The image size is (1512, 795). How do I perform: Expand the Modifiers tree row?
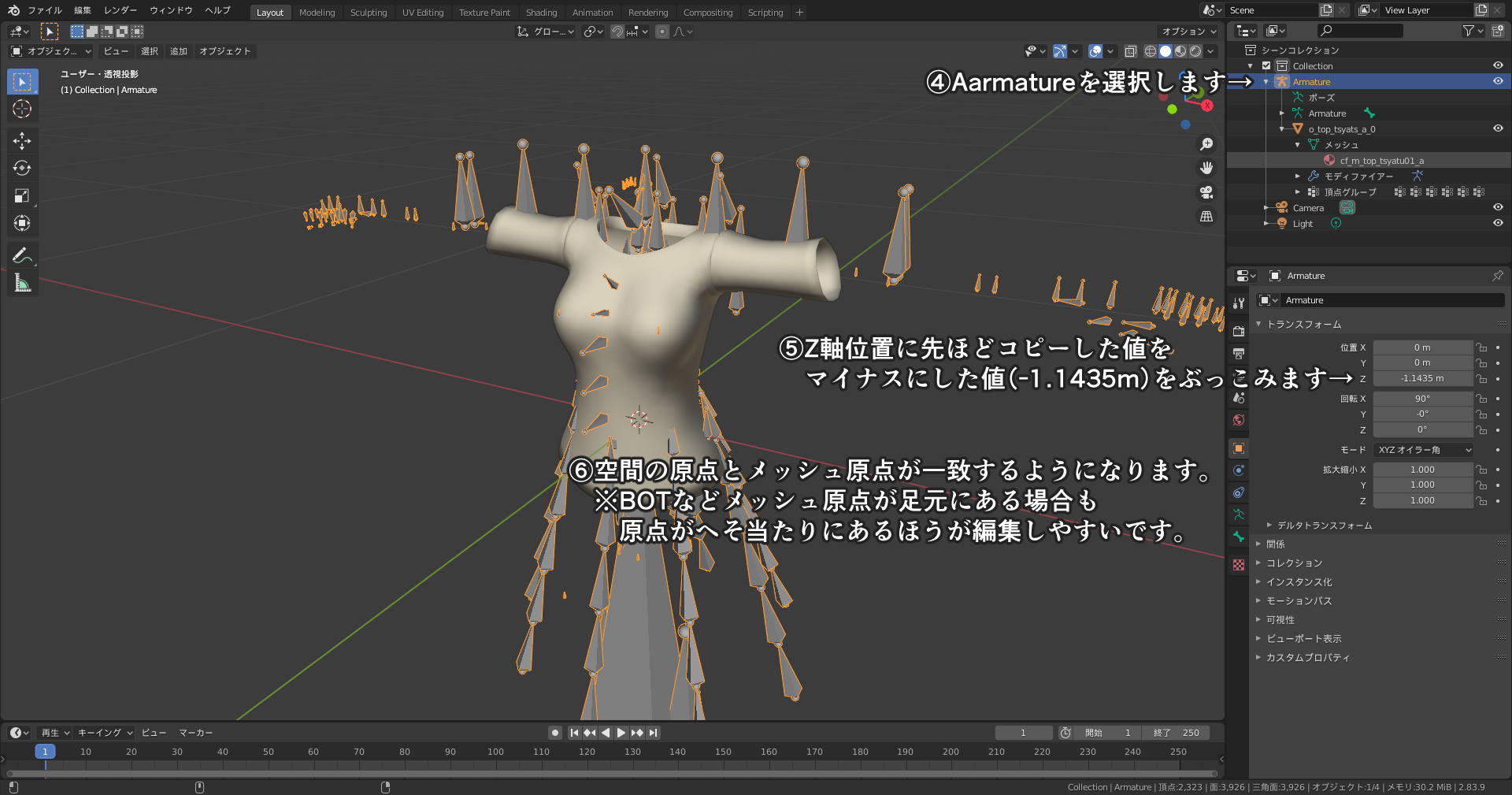coord(1298,176)
